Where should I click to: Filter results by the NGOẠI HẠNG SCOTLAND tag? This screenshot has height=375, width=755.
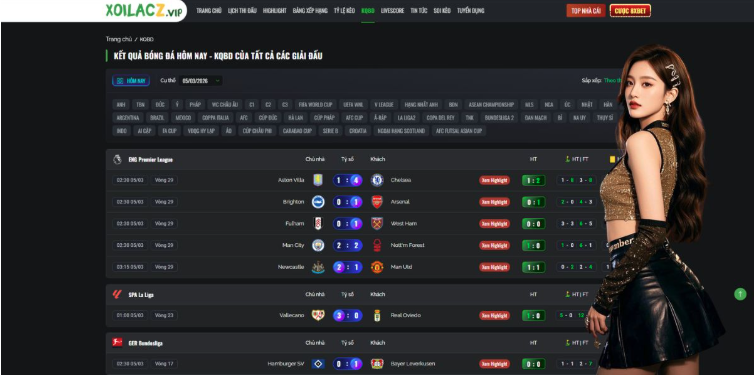(x=401, y=130)
